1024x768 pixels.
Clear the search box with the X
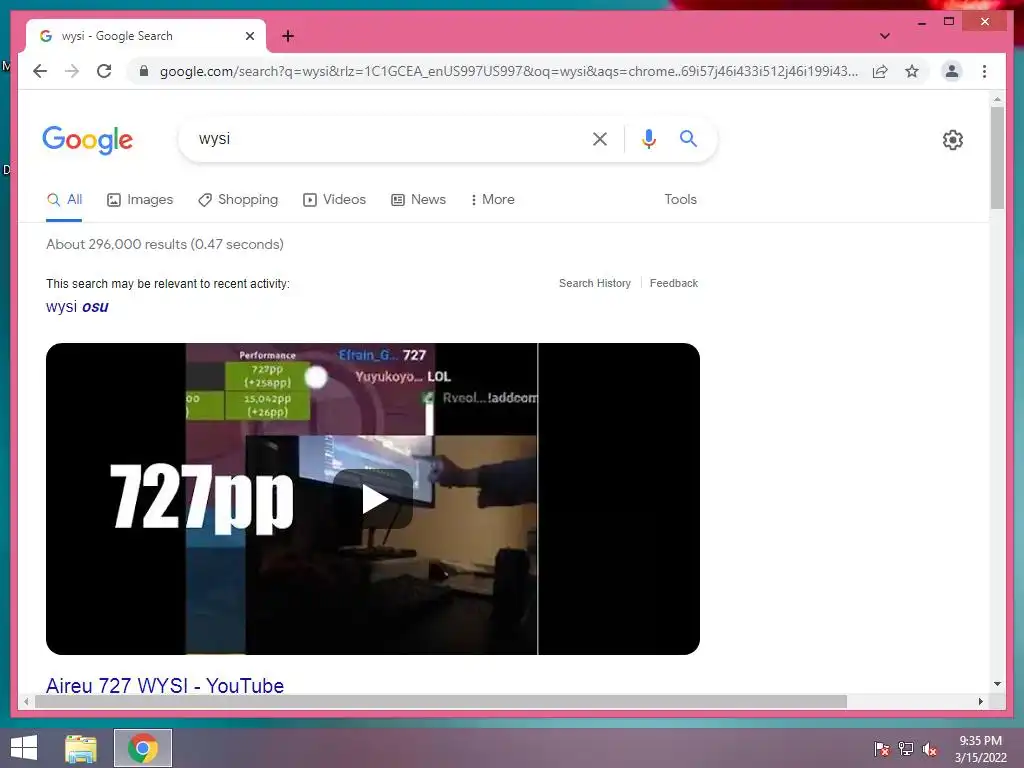[x=600, y=139]
